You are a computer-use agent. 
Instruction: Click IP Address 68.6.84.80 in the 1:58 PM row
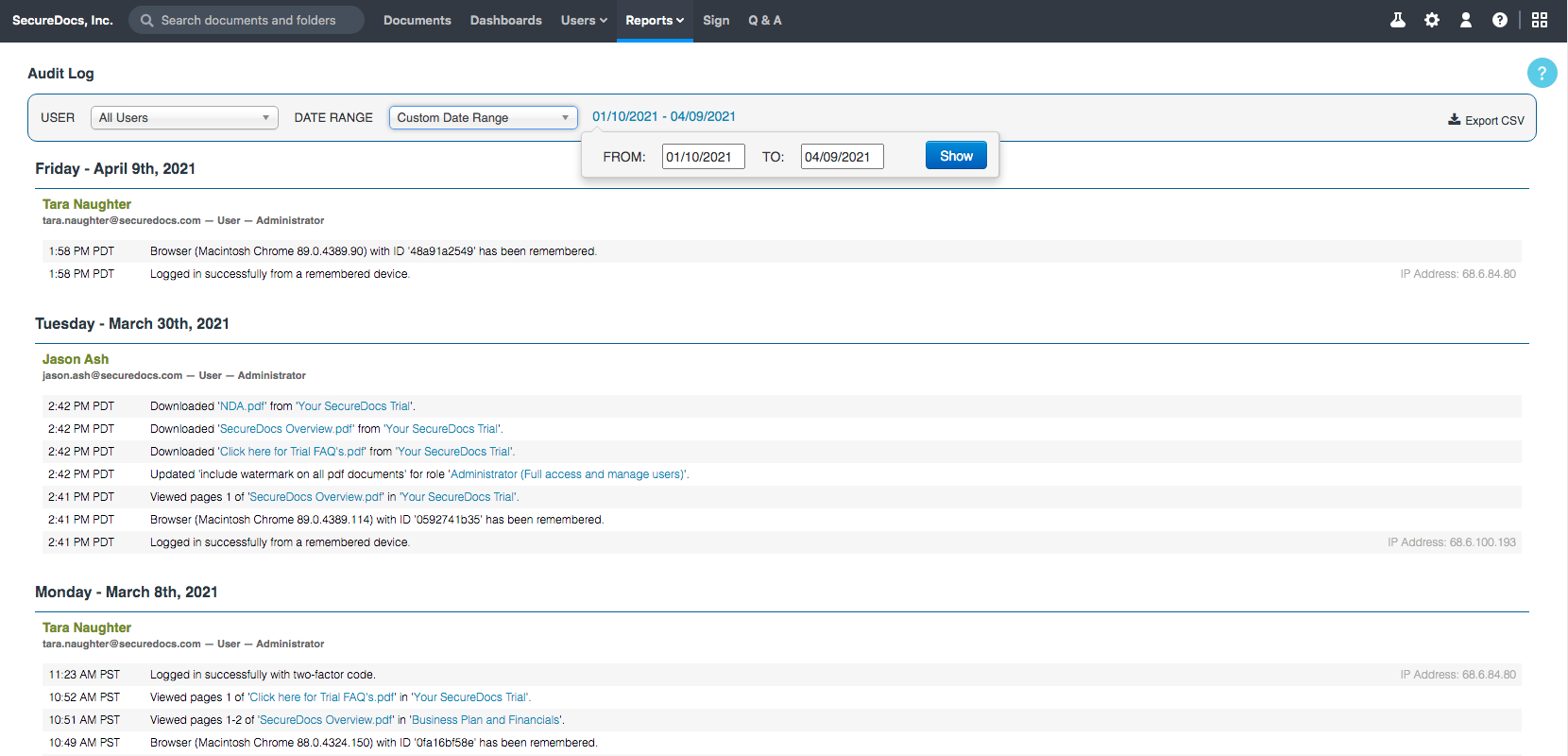point(1458,274)
